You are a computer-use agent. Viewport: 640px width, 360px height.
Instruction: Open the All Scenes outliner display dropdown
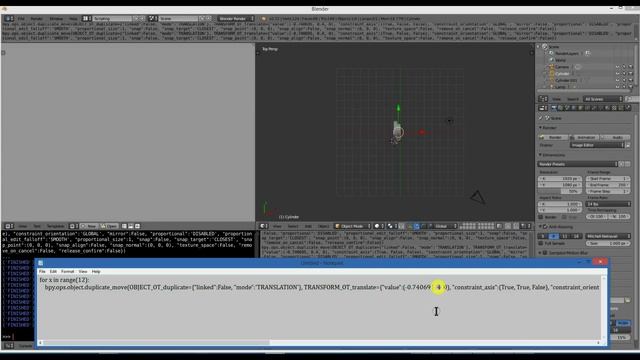pos(603,99)
